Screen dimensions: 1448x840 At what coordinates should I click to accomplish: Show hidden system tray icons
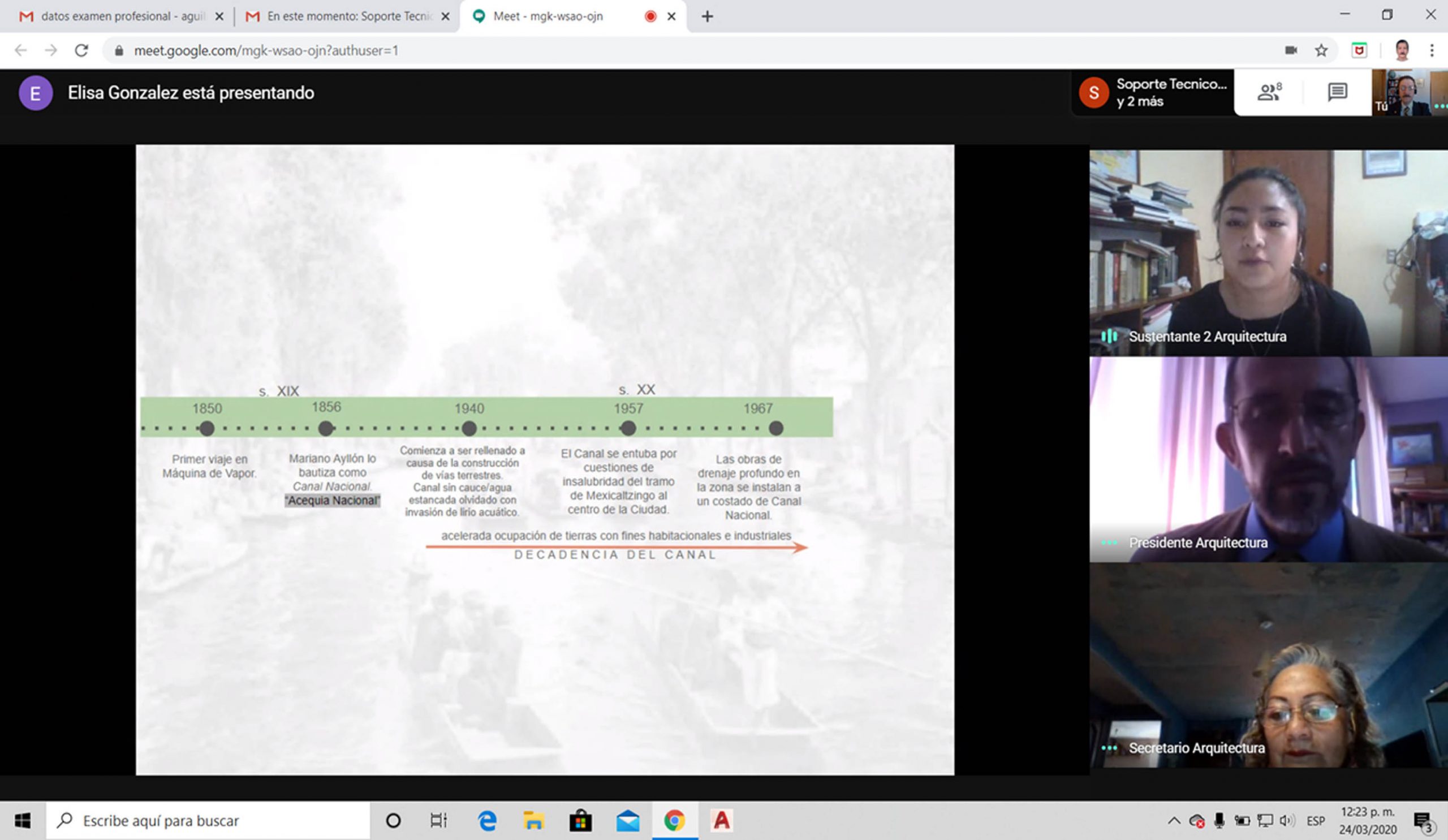click(1174, 820)
